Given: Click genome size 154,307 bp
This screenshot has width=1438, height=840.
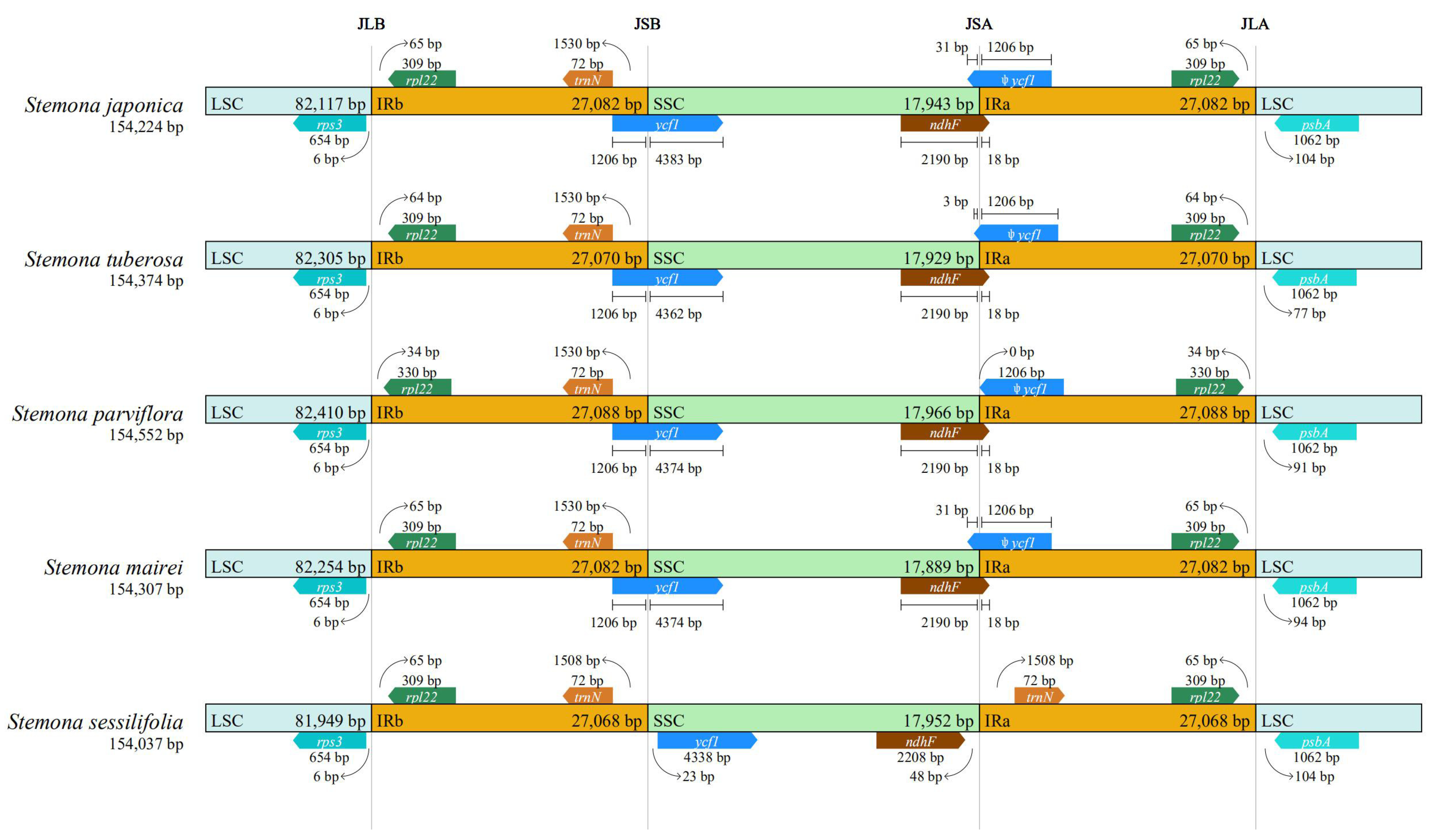Looking at the screenshot, I should (x=146, y=589).
